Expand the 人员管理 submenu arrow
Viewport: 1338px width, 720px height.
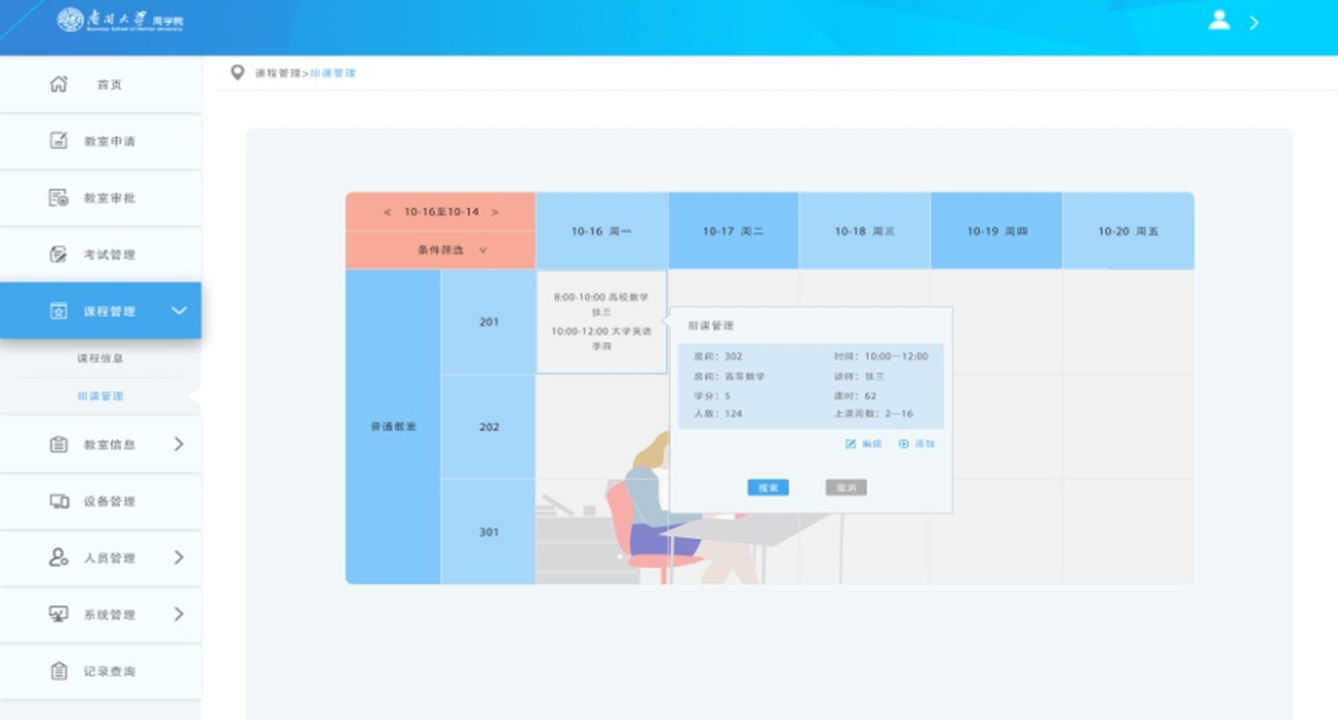click(179, 557)
